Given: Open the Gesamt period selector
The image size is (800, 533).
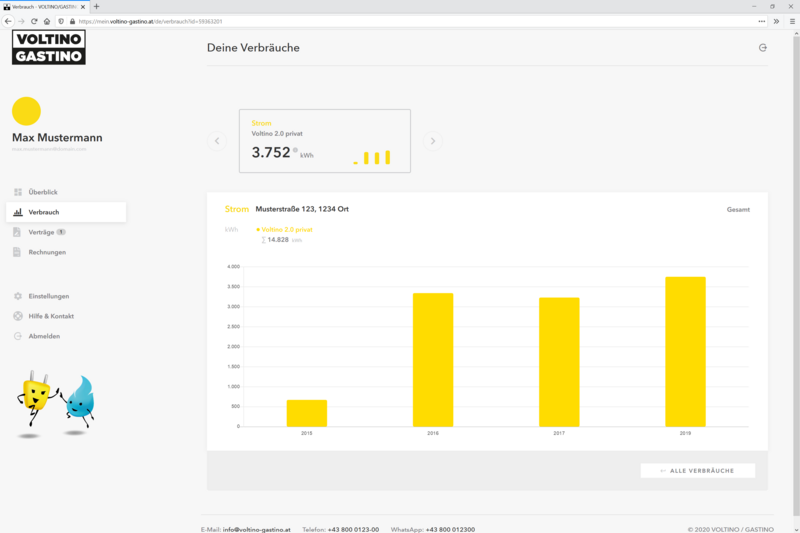Looking at the screenshot, I should pos(738,210).
